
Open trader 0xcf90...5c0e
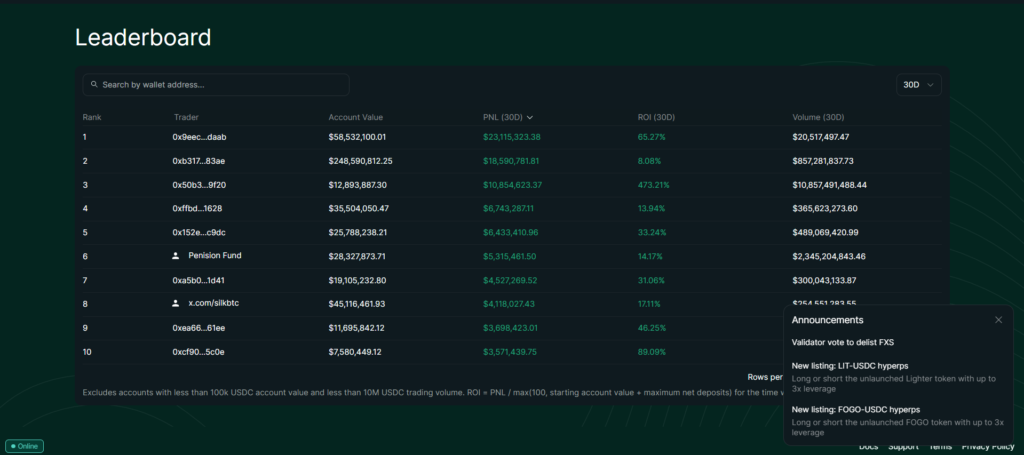(198, 352)
